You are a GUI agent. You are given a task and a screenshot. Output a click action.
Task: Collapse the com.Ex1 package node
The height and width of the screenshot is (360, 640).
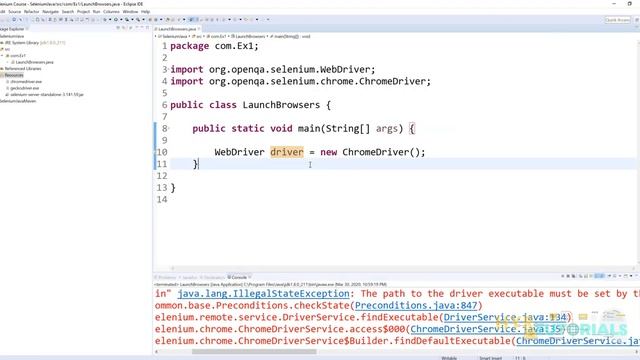[x=2, y=56]
